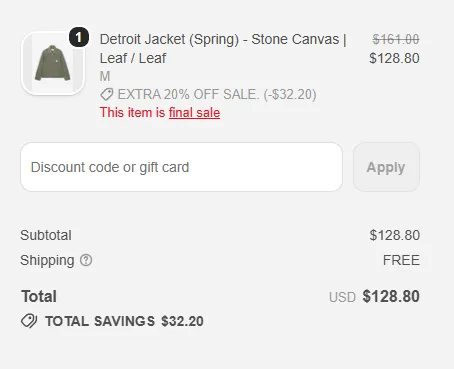Click the struck-through $161.00 original price
This screenshot has width=454, height=369.
pos(396,39)
